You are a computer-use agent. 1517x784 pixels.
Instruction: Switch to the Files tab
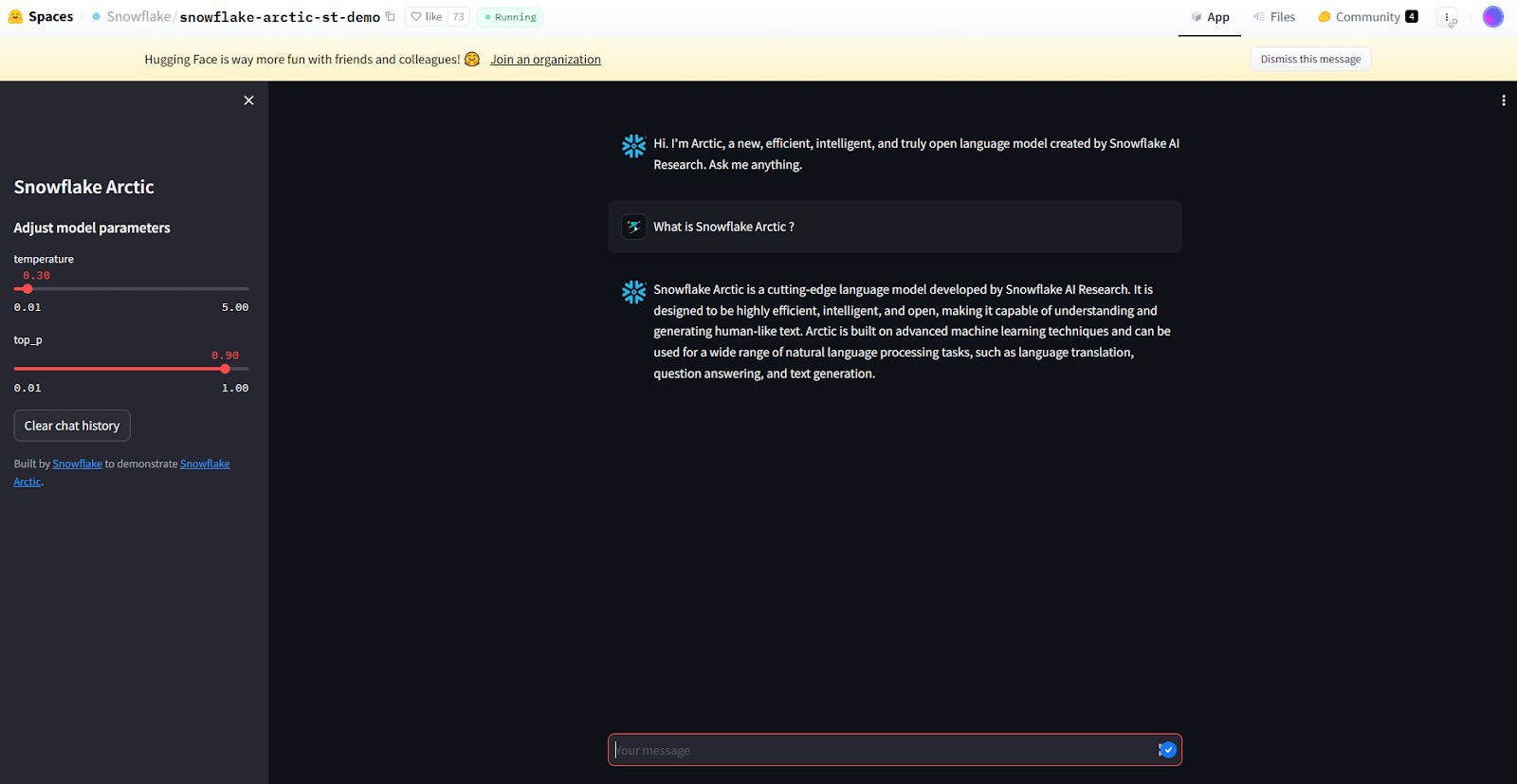pos(1273,17)
